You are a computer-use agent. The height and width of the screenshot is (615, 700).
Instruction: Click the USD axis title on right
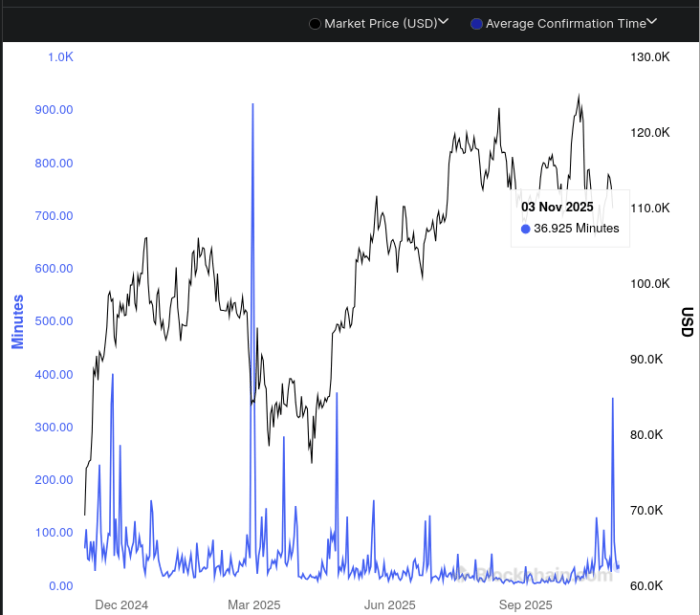tap(686, 321)
